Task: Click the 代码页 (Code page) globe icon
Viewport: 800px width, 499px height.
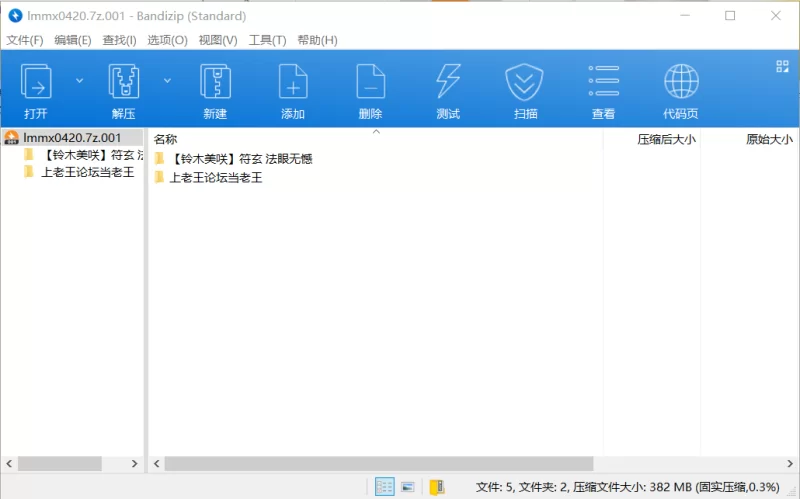Action: pos(681,81)
